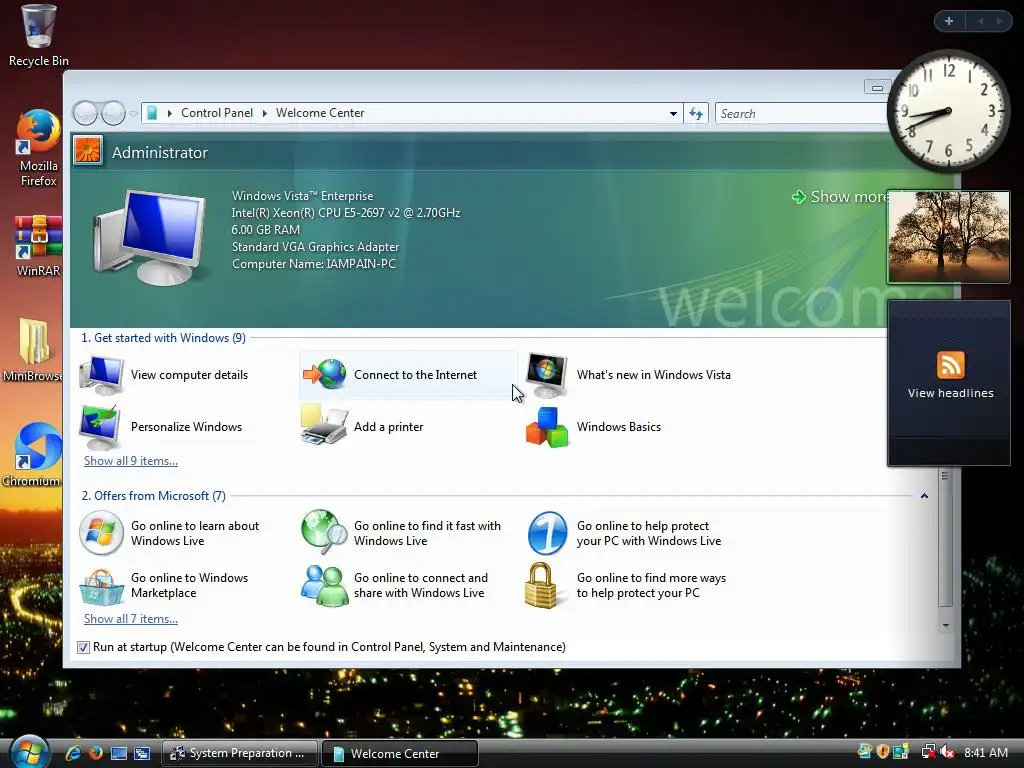Viewport: 1024px width, 768px height.
Task: Open recent pages dropdown next to navigation buttons
Action: (x=134, y=114)
